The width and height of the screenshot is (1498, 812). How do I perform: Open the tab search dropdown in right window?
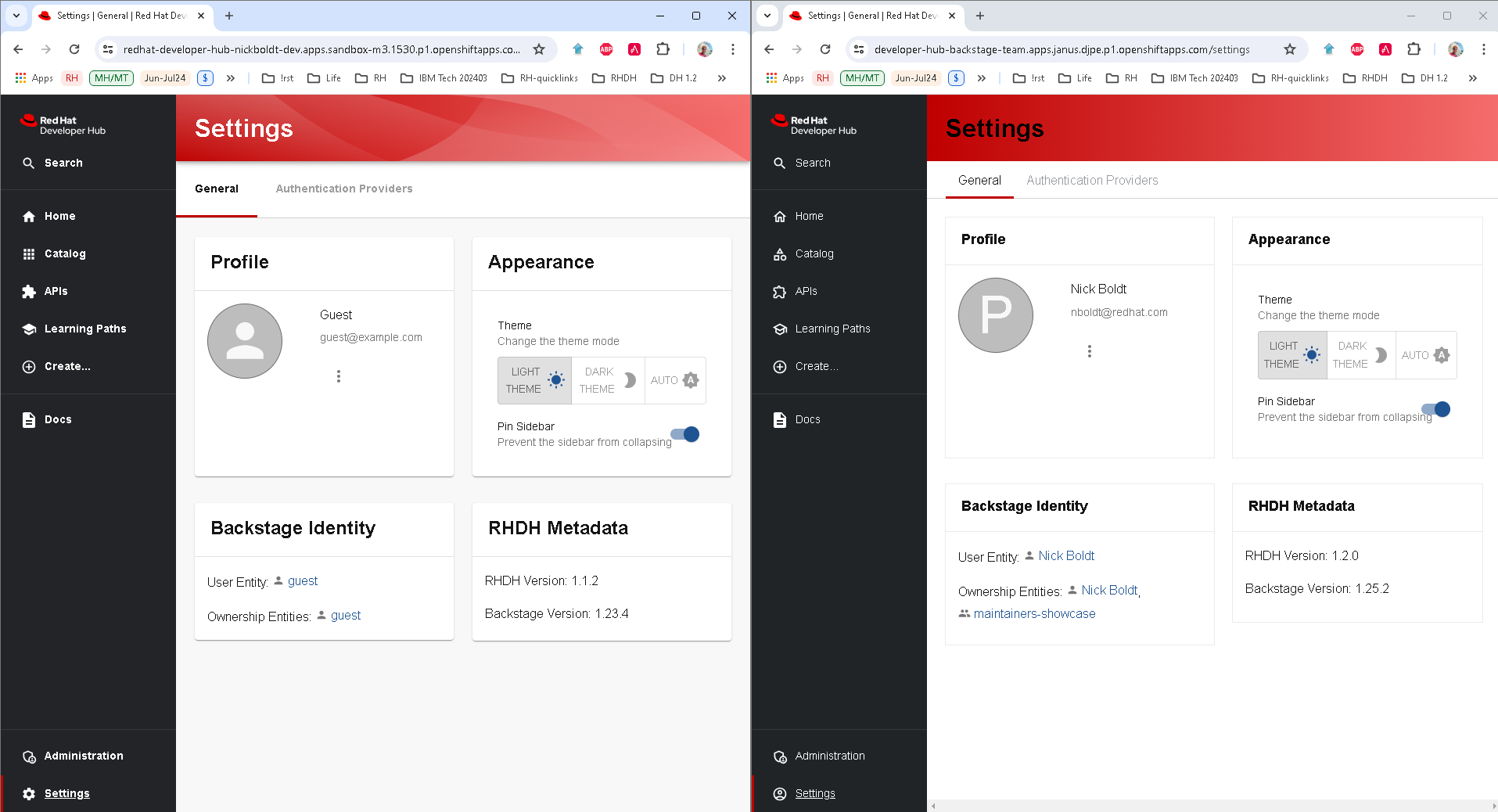(767, 16)
